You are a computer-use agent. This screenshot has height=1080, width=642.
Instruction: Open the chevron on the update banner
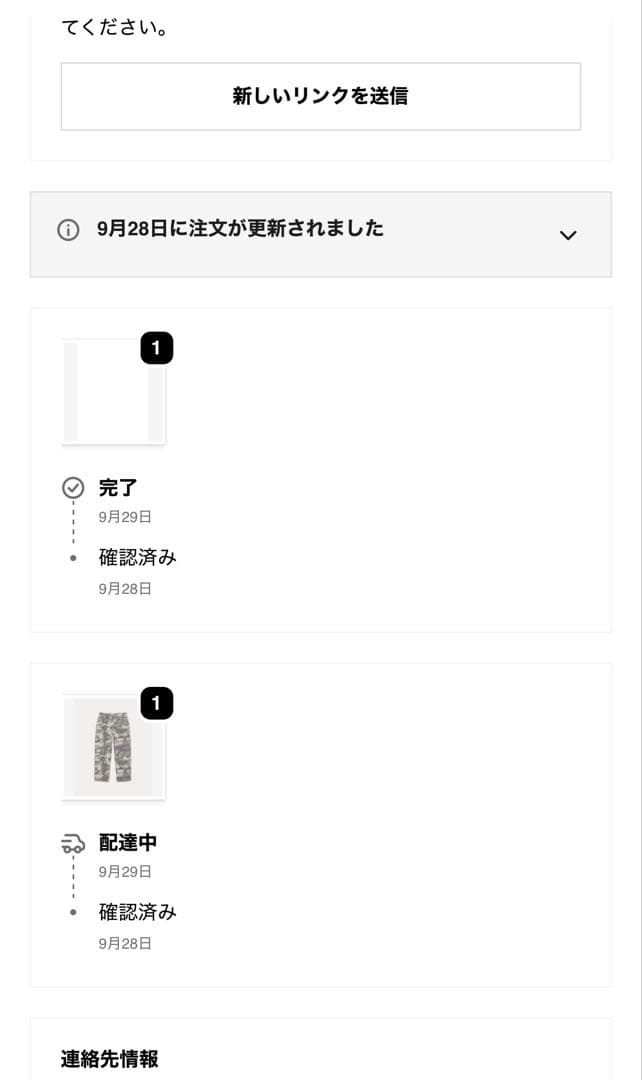(568, 235)
